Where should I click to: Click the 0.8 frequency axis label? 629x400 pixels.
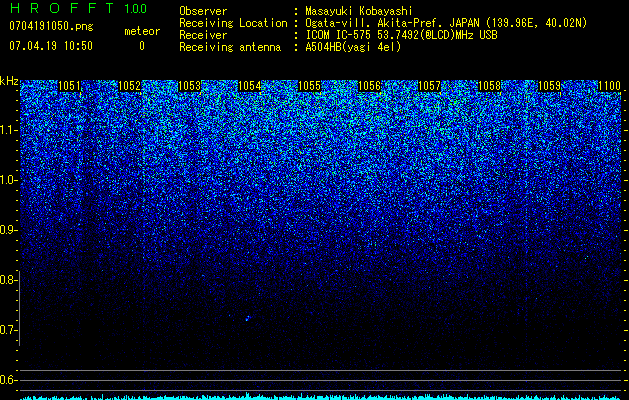[8, 280]
